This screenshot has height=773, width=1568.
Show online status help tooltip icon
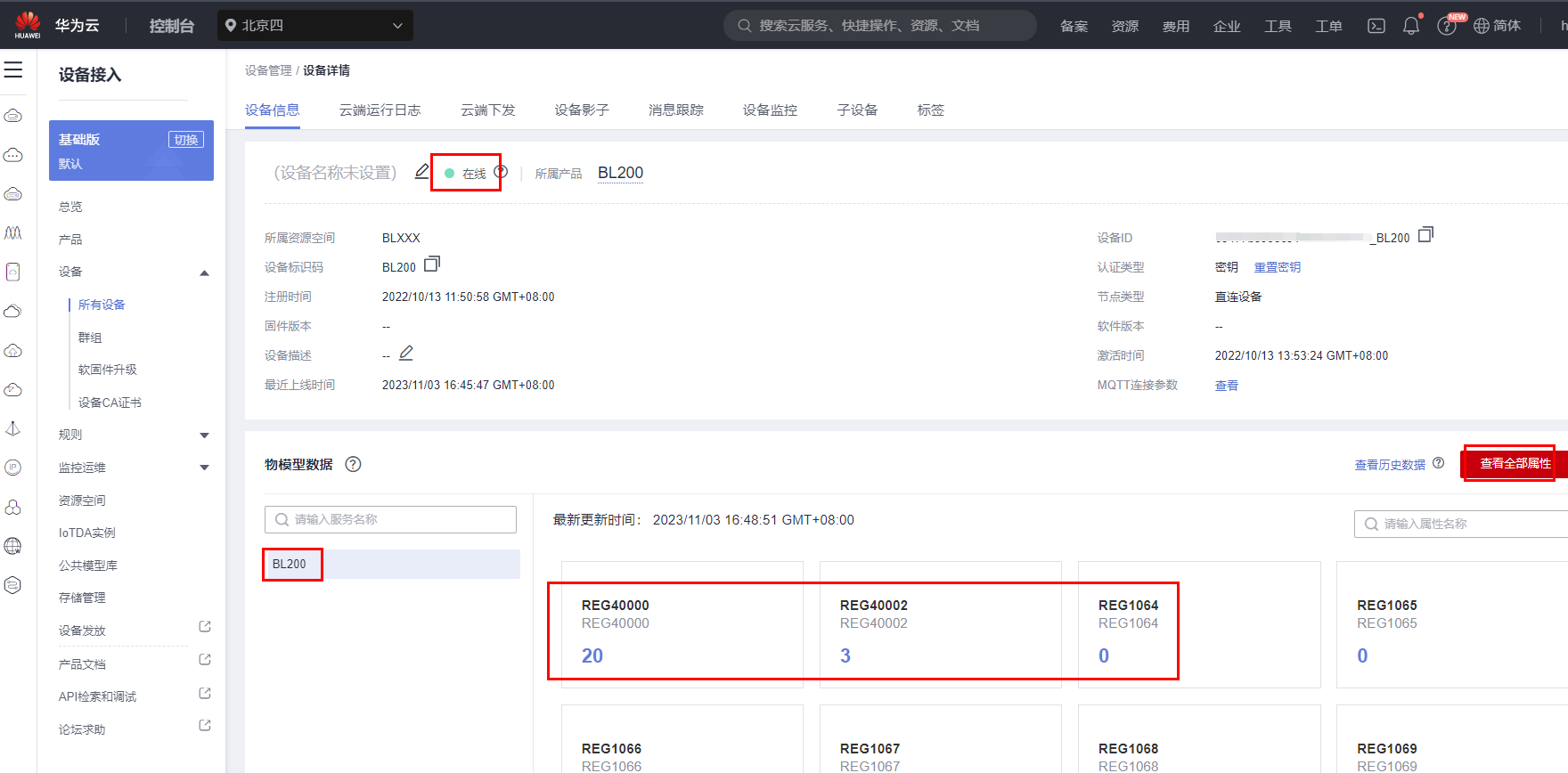coord(501,173)
